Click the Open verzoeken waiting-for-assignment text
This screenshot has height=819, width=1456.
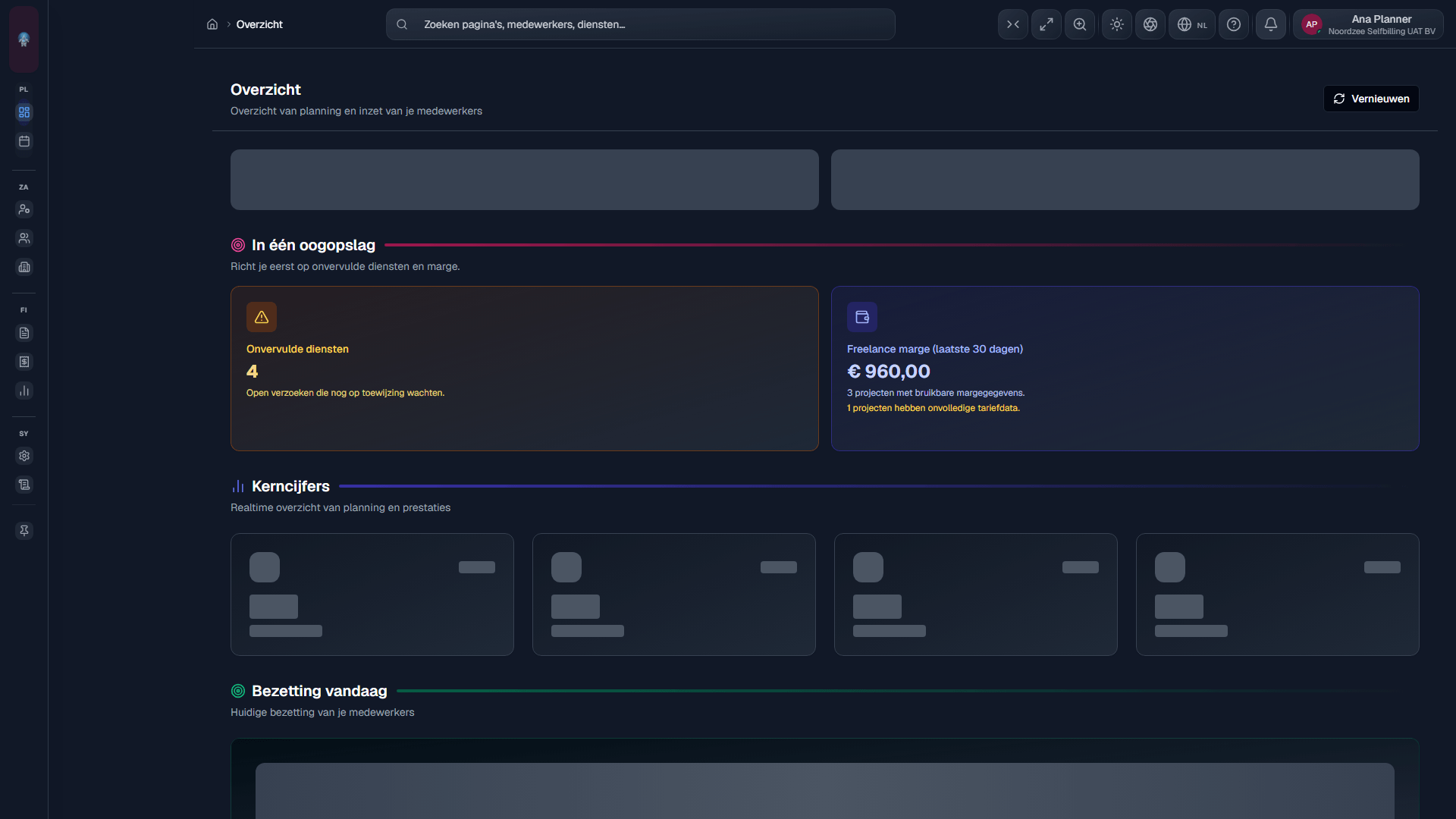[x=345, y=393]
